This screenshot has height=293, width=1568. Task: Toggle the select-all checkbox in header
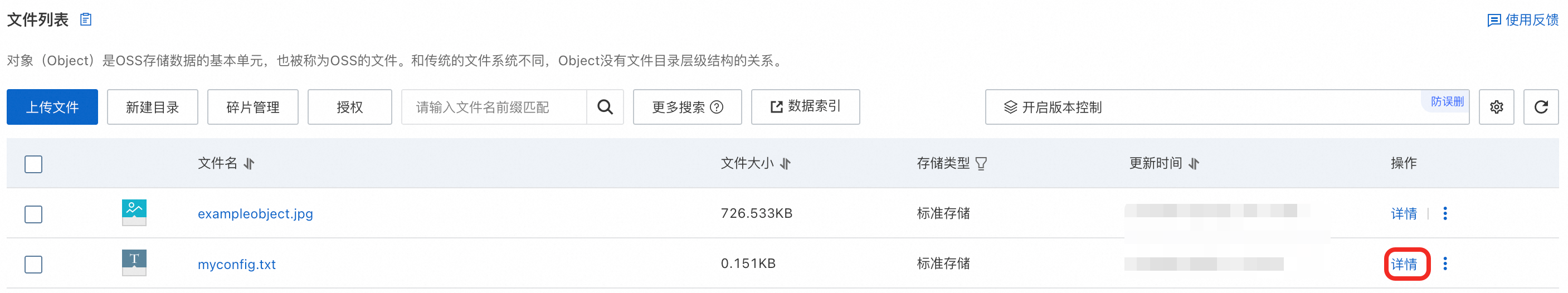(x=33, y=164)
